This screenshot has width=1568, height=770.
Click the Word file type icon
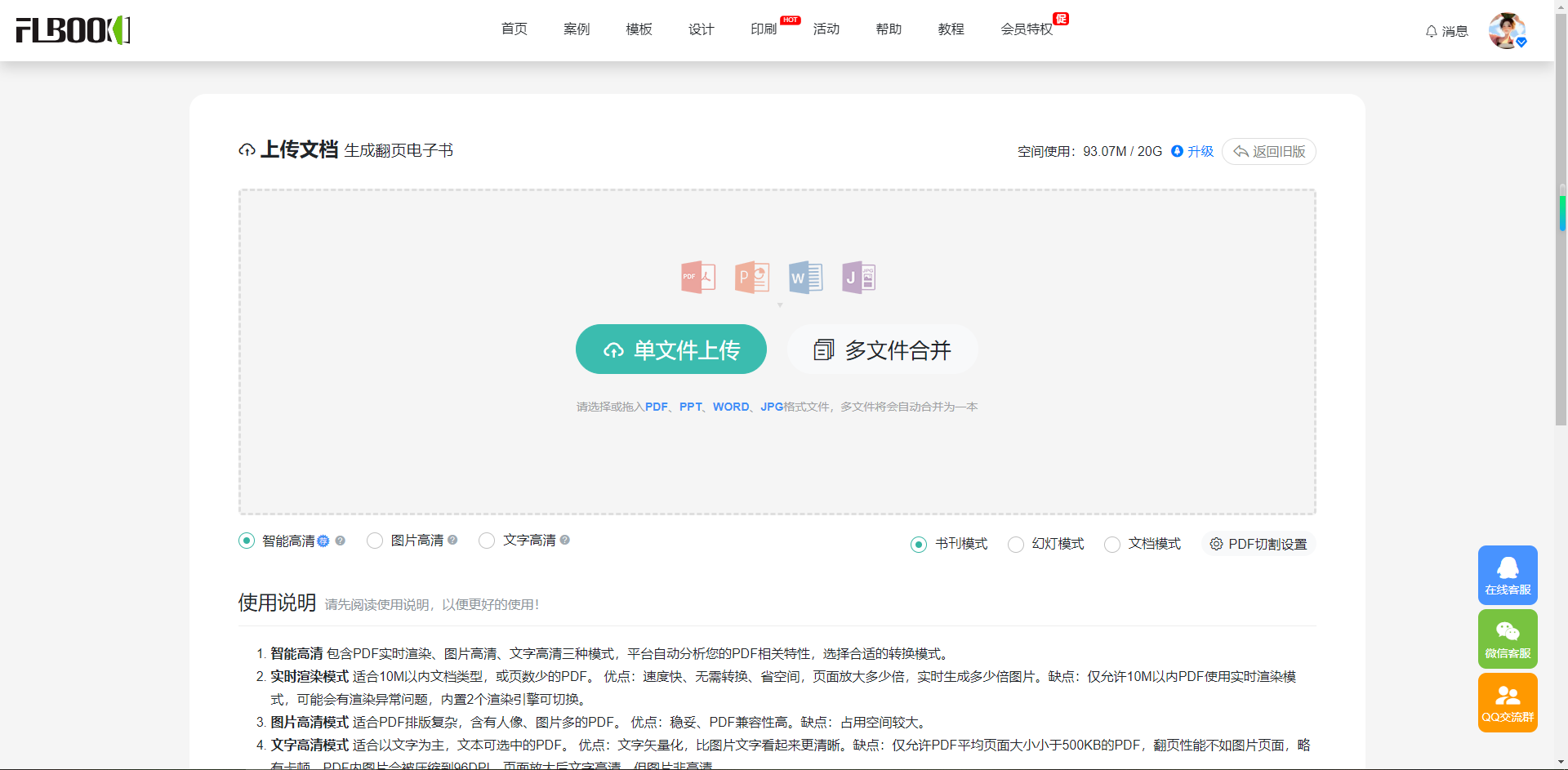tap(805, 278)
